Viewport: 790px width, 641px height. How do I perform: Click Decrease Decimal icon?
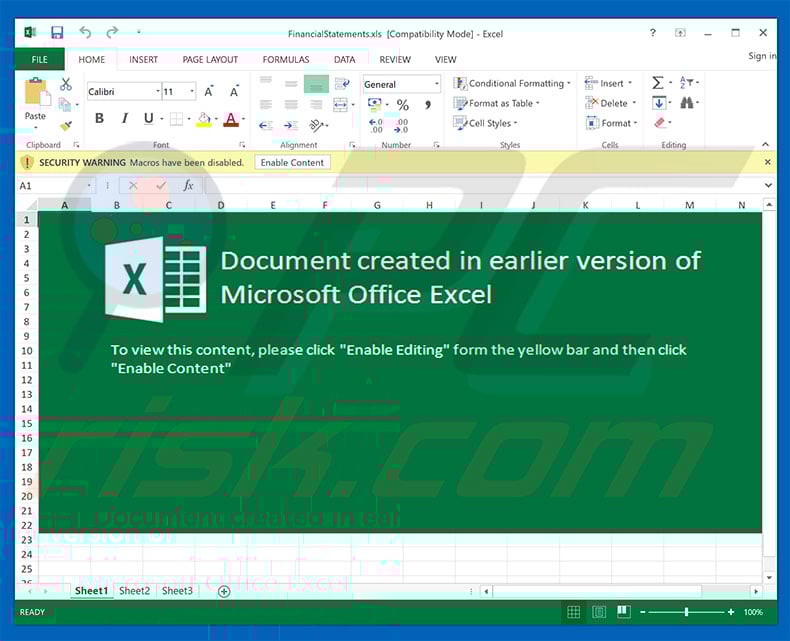[401, 125]
